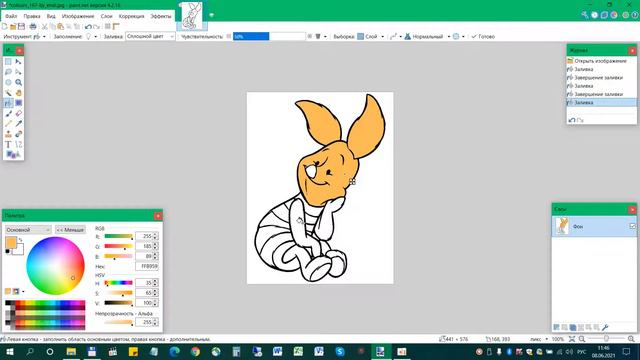Select the Recolor tool
The width and height of the screenshot is (640, 360).
click(x=18, y=134)
